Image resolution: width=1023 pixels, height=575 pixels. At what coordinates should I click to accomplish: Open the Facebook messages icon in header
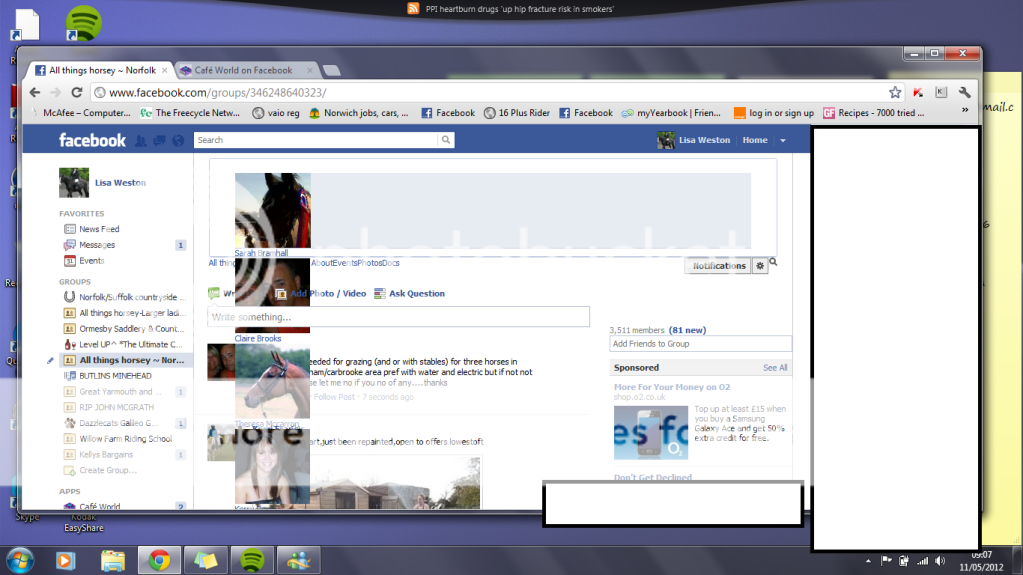(x=159, y=140)
